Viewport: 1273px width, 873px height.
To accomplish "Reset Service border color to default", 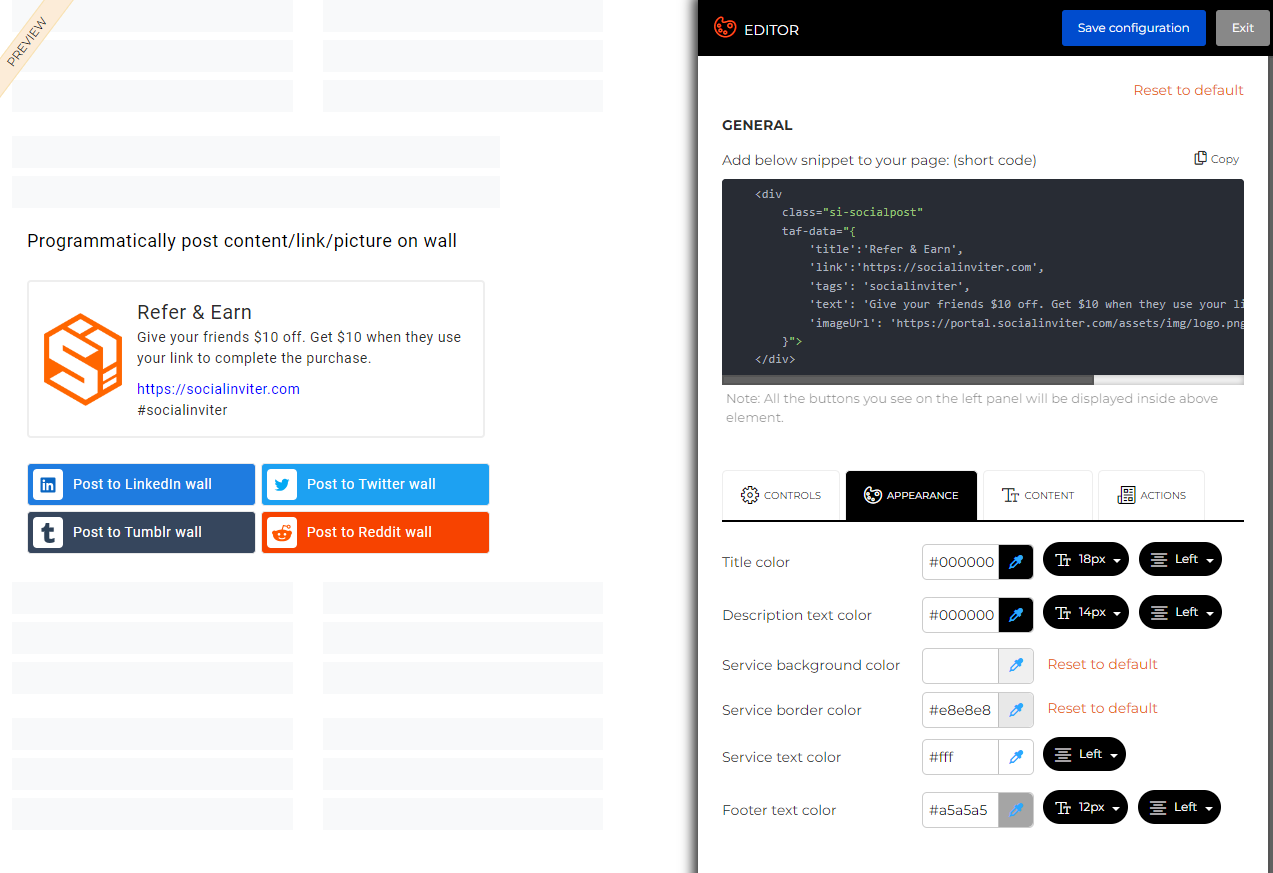I will coord(1102,708).
